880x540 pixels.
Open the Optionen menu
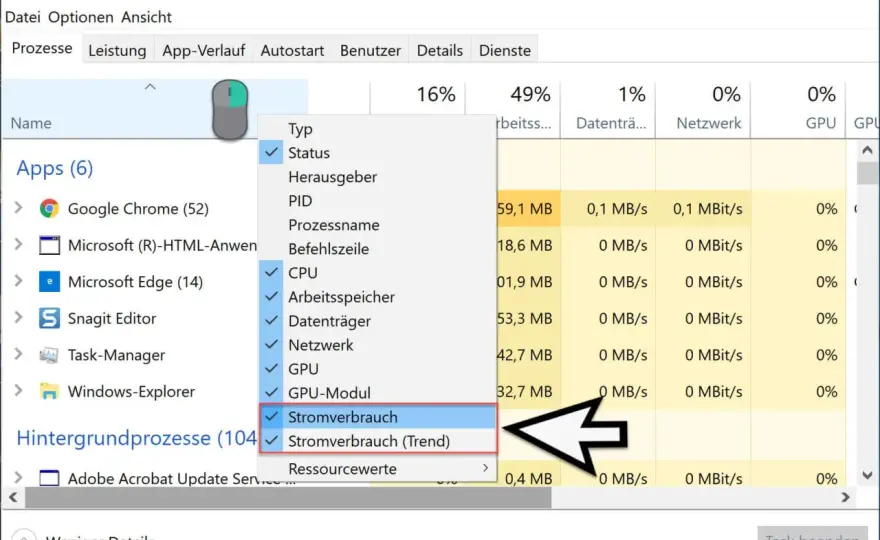tap(81, 17)
